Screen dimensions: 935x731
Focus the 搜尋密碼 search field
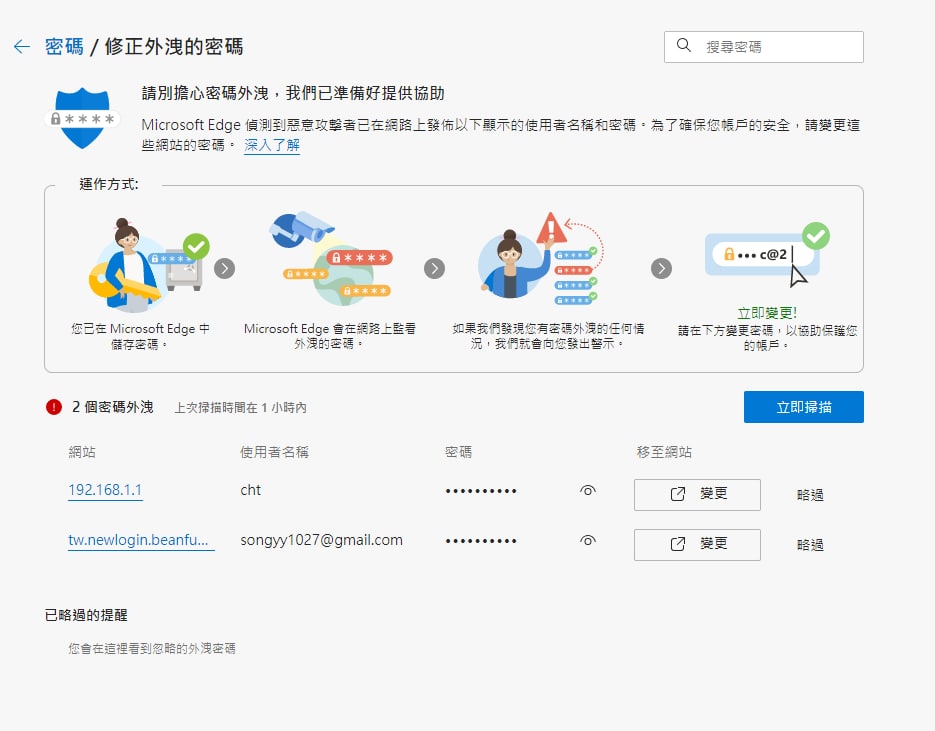pos(775,46)
